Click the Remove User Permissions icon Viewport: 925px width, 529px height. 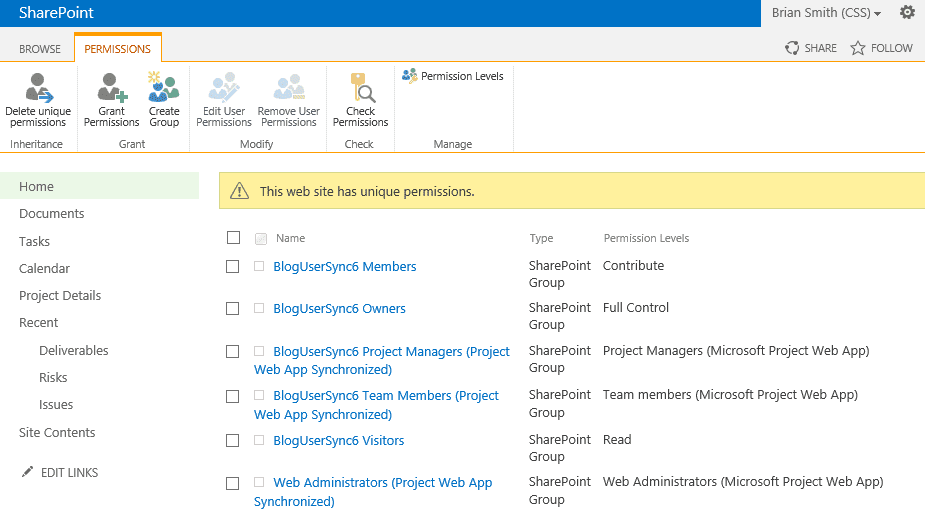[289, 87]
